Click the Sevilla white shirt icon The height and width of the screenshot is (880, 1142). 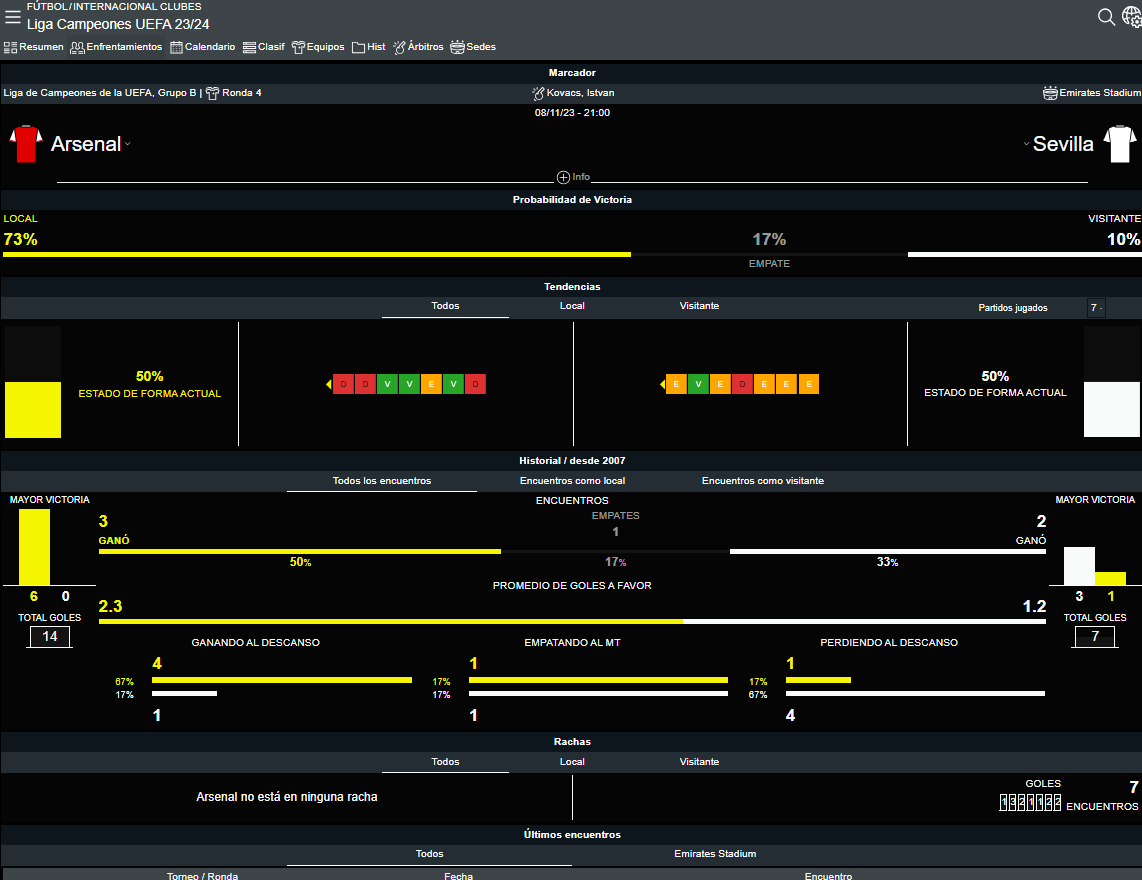(1118, 144)
